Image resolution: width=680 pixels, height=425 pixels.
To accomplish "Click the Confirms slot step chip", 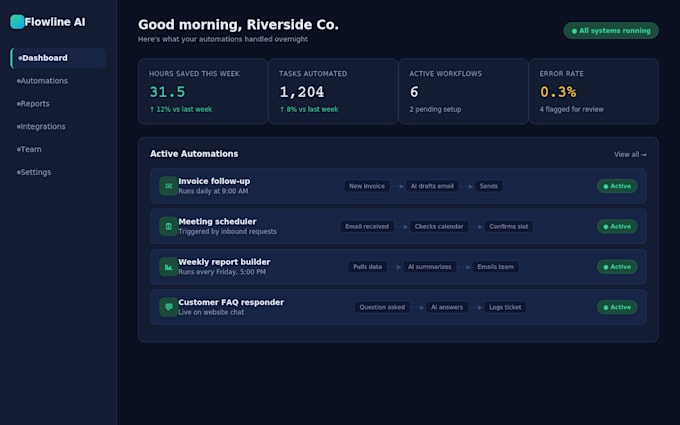I will [x=509, y=226].
